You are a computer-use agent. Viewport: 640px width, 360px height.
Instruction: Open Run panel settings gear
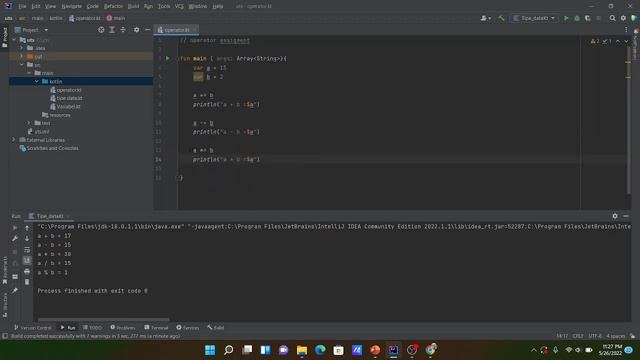615,216
